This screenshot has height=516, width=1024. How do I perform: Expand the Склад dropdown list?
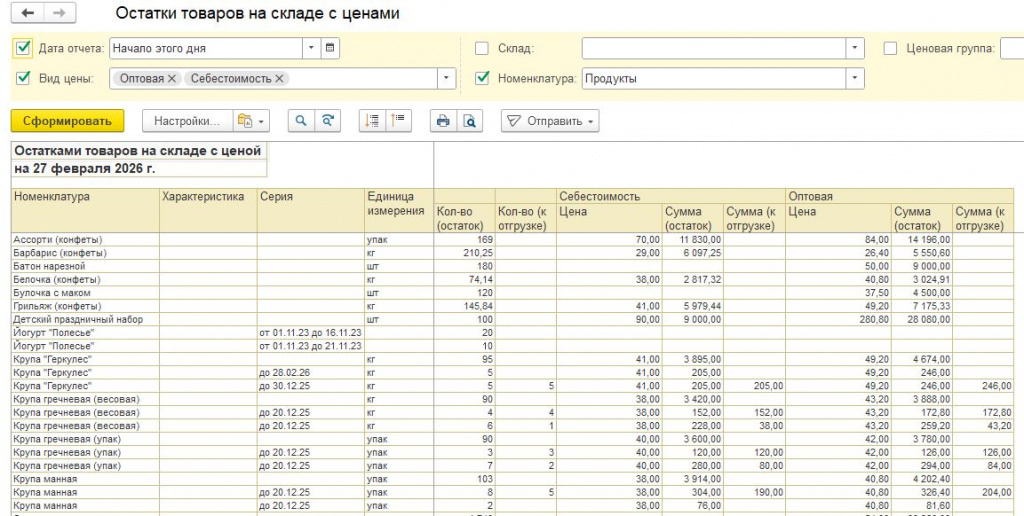pyautogui.click(x=855, y=47)
